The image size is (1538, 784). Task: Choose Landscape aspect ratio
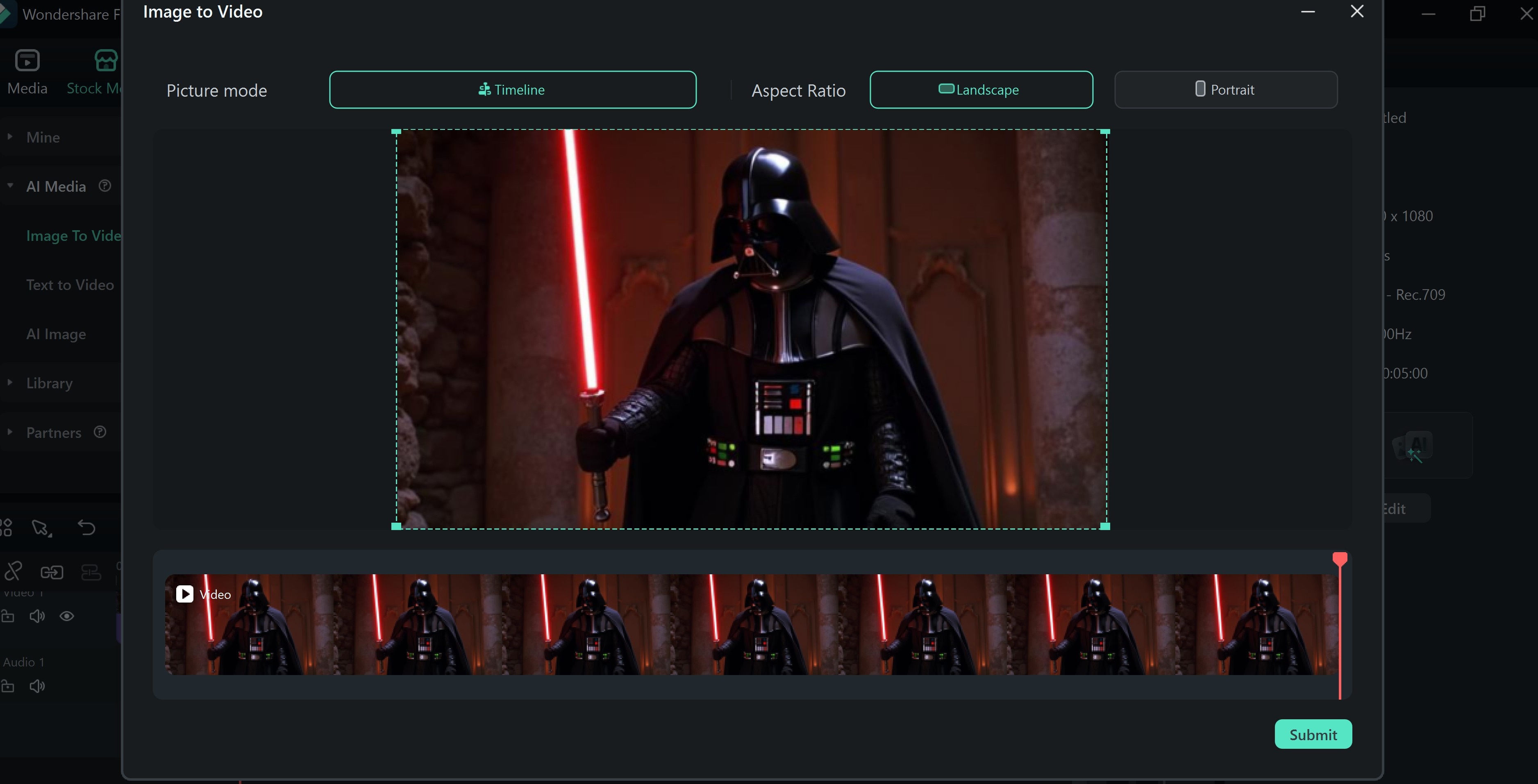pos(981,89)
